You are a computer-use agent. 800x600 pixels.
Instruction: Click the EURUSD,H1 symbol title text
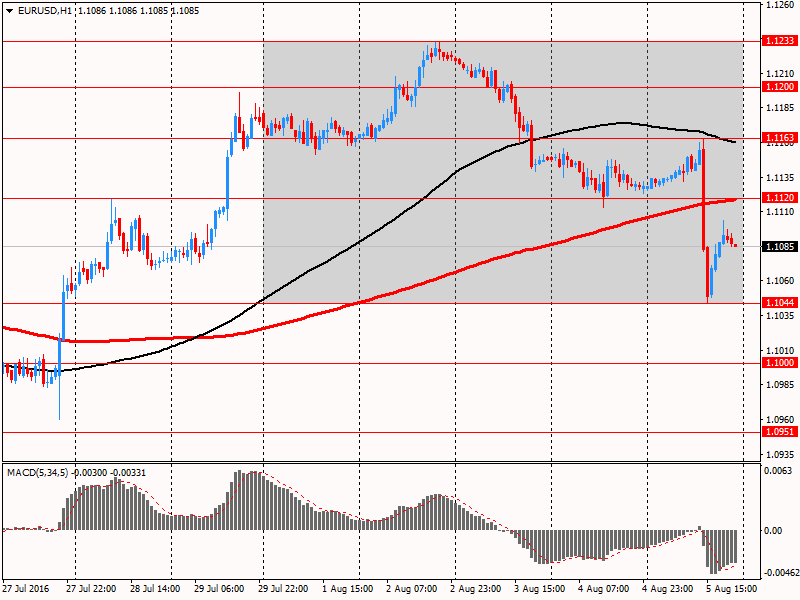pos(45,11)
